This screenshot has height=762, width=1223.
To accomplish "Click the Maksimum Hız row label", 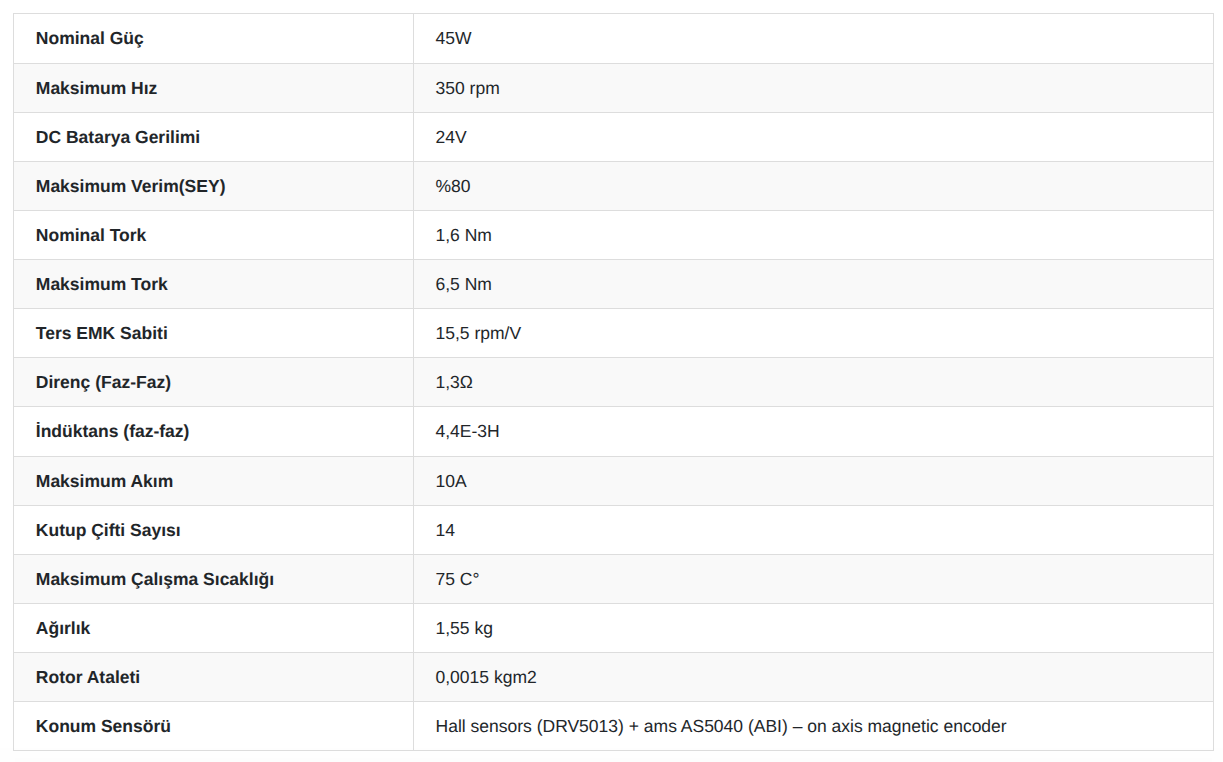I will click(96, 88).
